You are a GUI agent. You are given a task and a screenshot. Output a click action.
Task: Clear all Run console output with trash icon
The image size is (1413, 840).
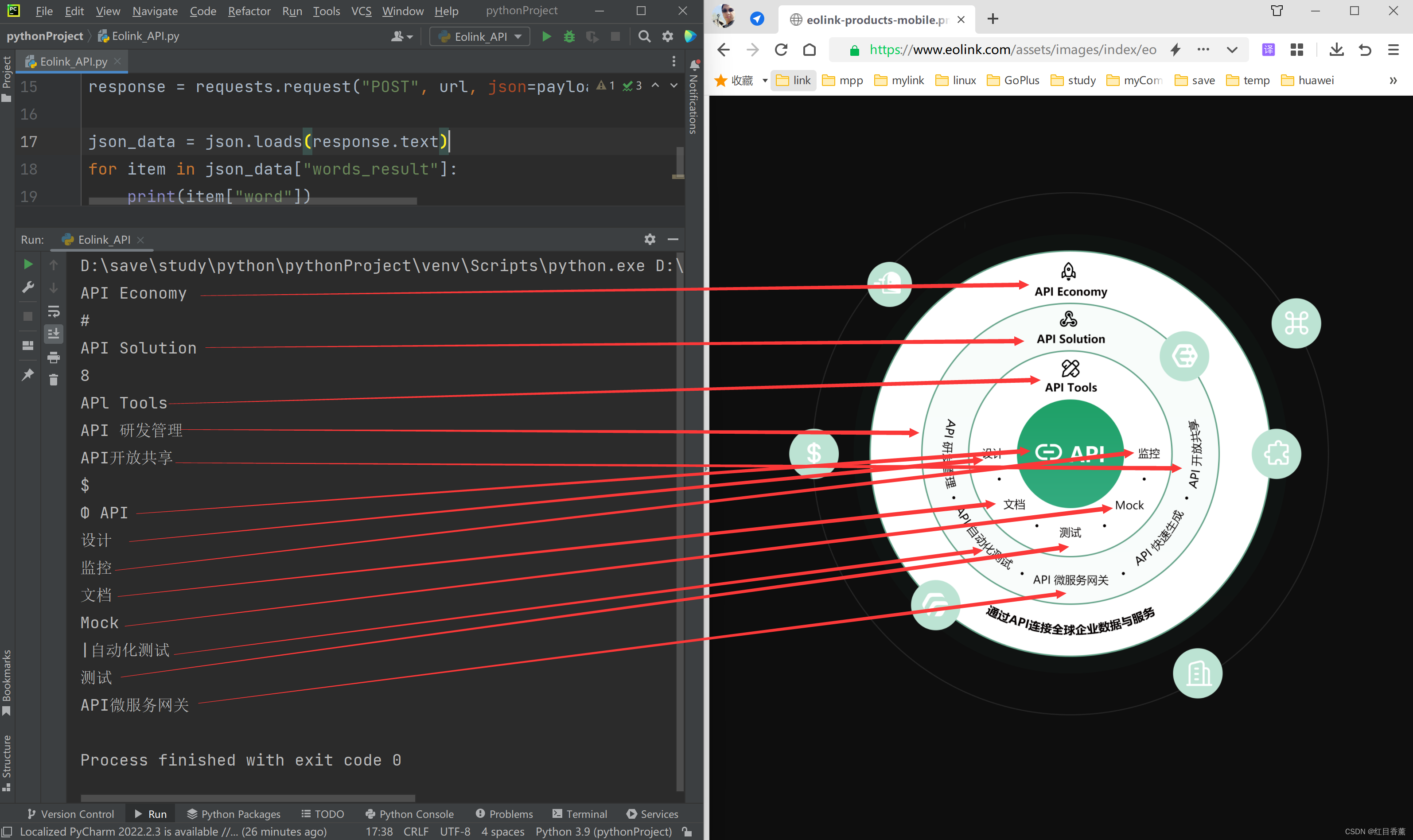pos(54,380)
